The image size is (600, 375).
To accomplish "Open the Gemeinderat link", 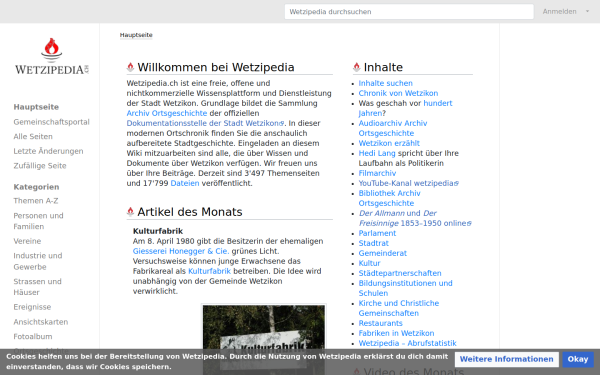I will [382, 253].
